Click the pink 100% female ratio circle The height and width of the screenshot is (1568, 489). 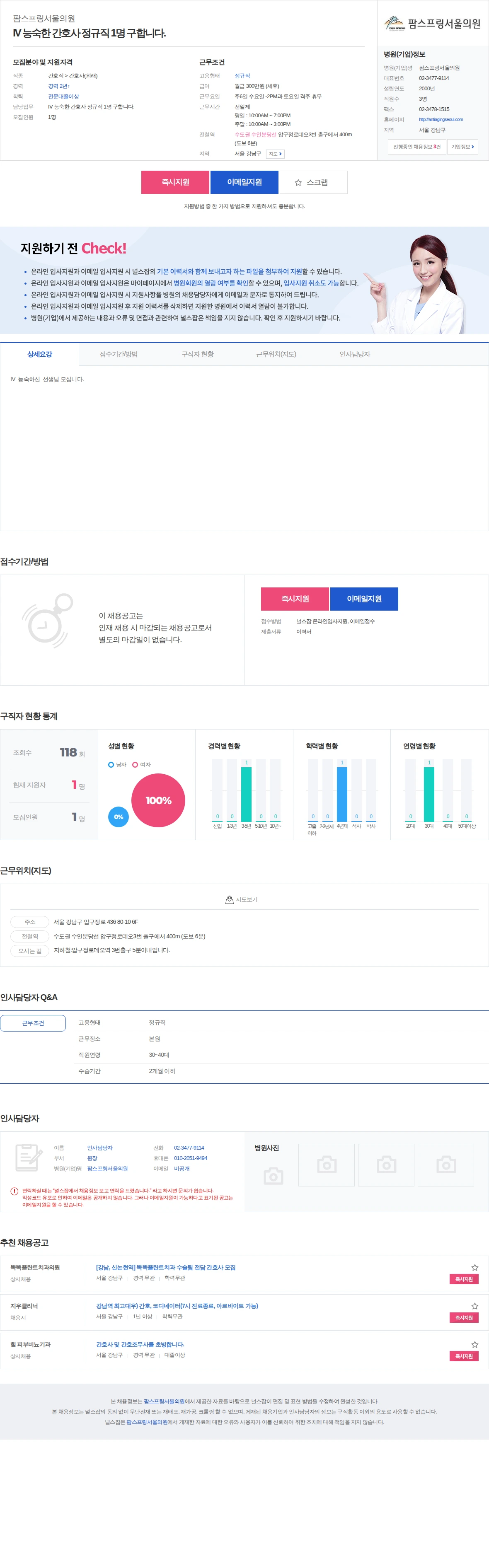tap(158, 800)
